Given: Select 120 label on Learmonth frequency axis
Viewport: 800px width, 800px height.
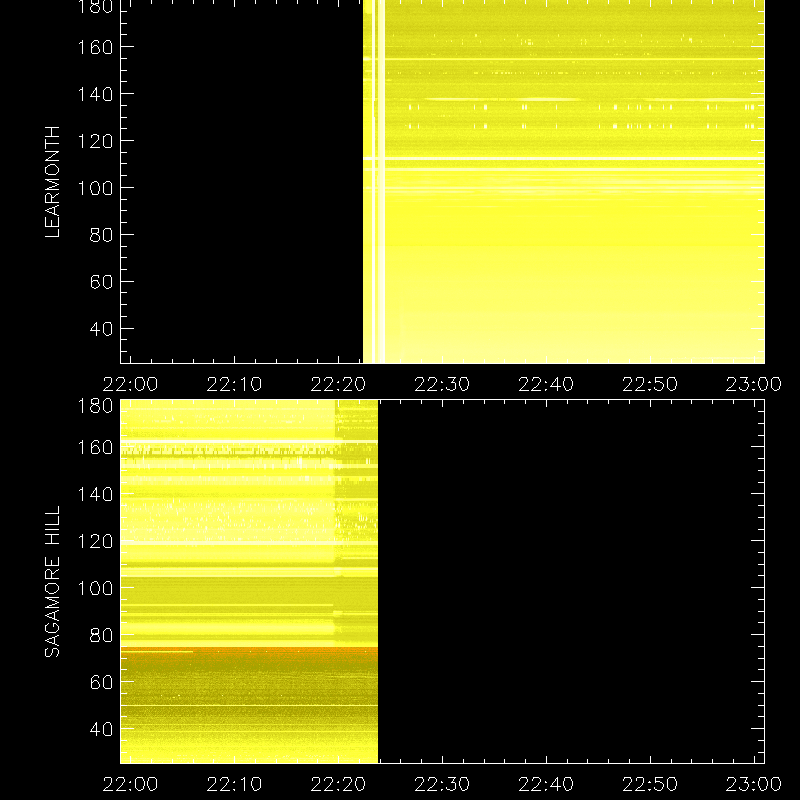Looking at the screenshot, I should click(x=95, y=141).
